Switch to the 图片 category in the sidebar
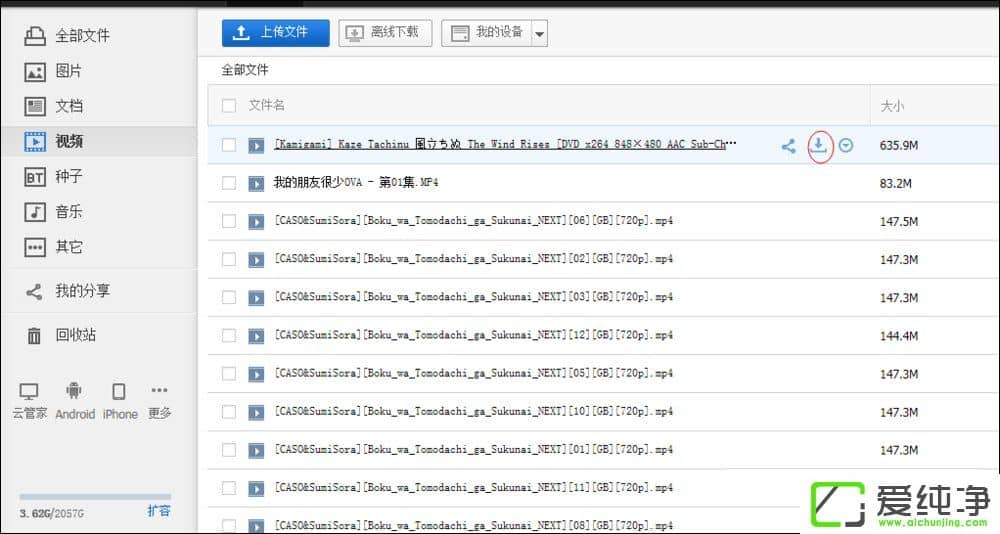1000x534 pixels. pos(68,71)
